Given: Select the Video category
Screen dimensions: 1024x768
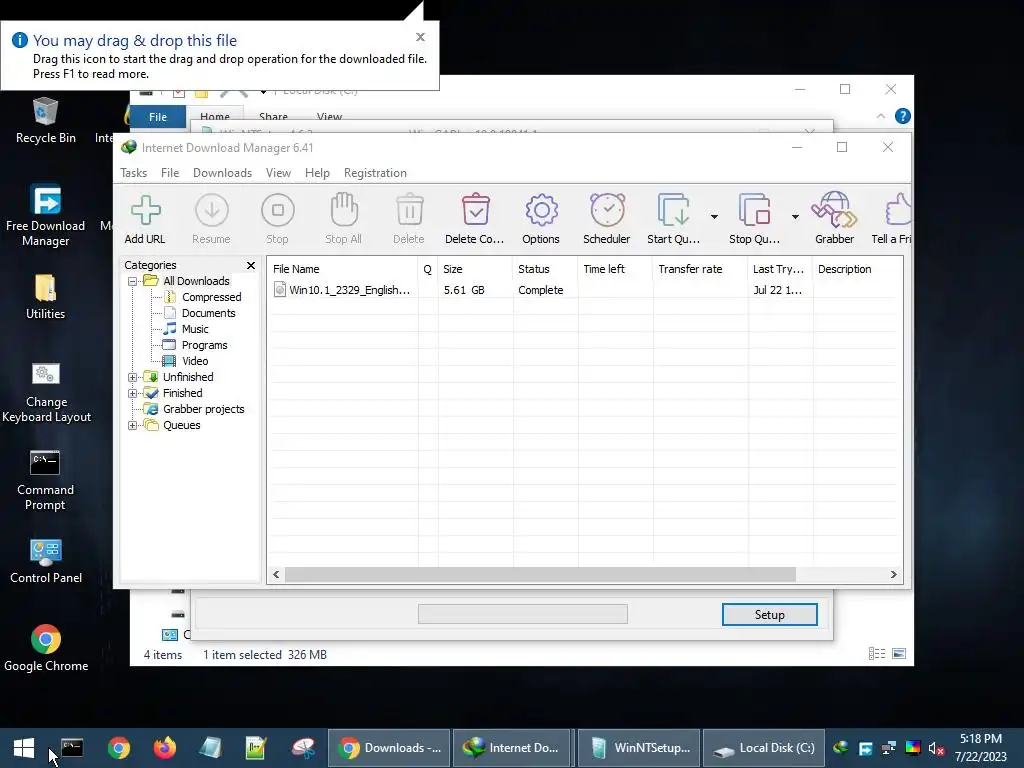Looking at the screenshot, I should click(195, 361).
